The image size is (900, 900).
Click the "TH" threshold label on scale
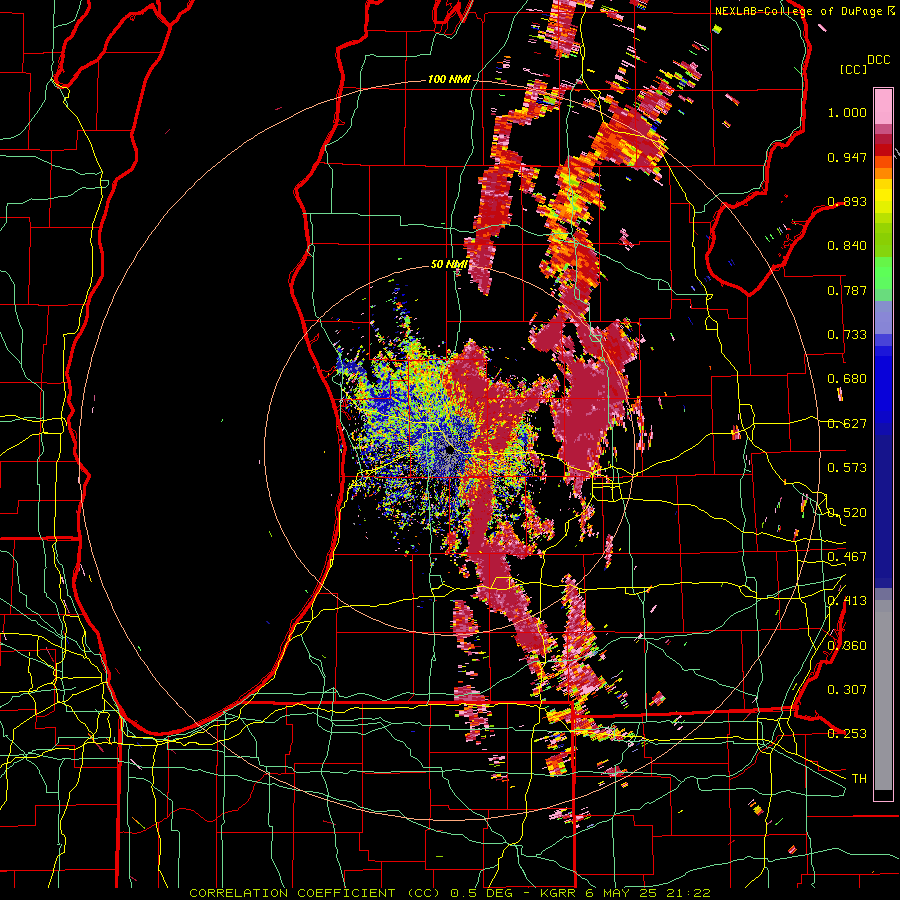pyautogui.click(x=859, y=779)
